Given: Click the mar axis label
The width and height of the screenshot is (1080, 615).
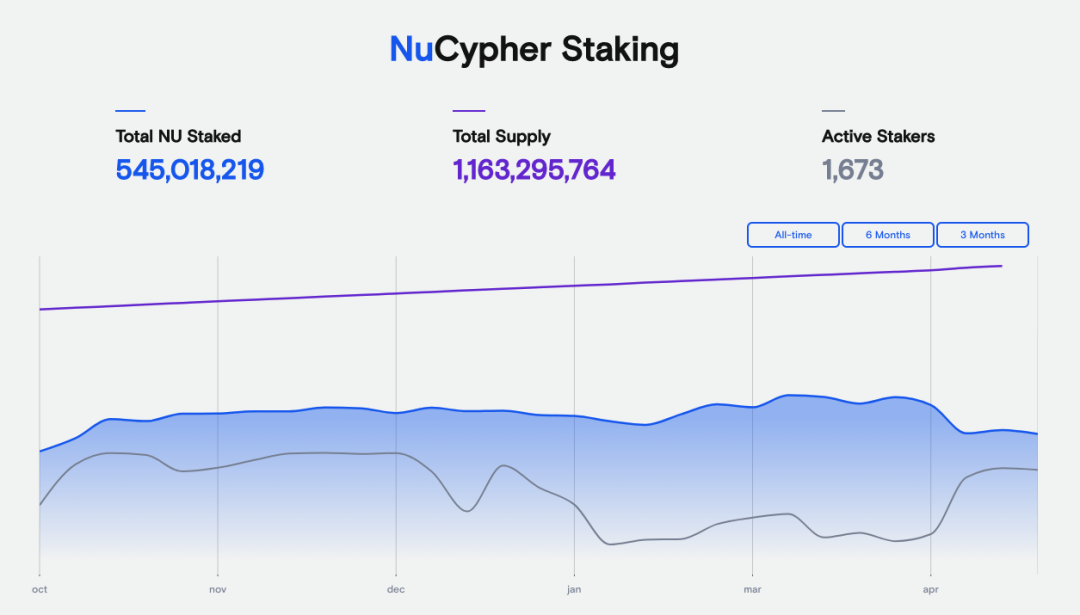Looking at the screenshot, I should (752, 590).
